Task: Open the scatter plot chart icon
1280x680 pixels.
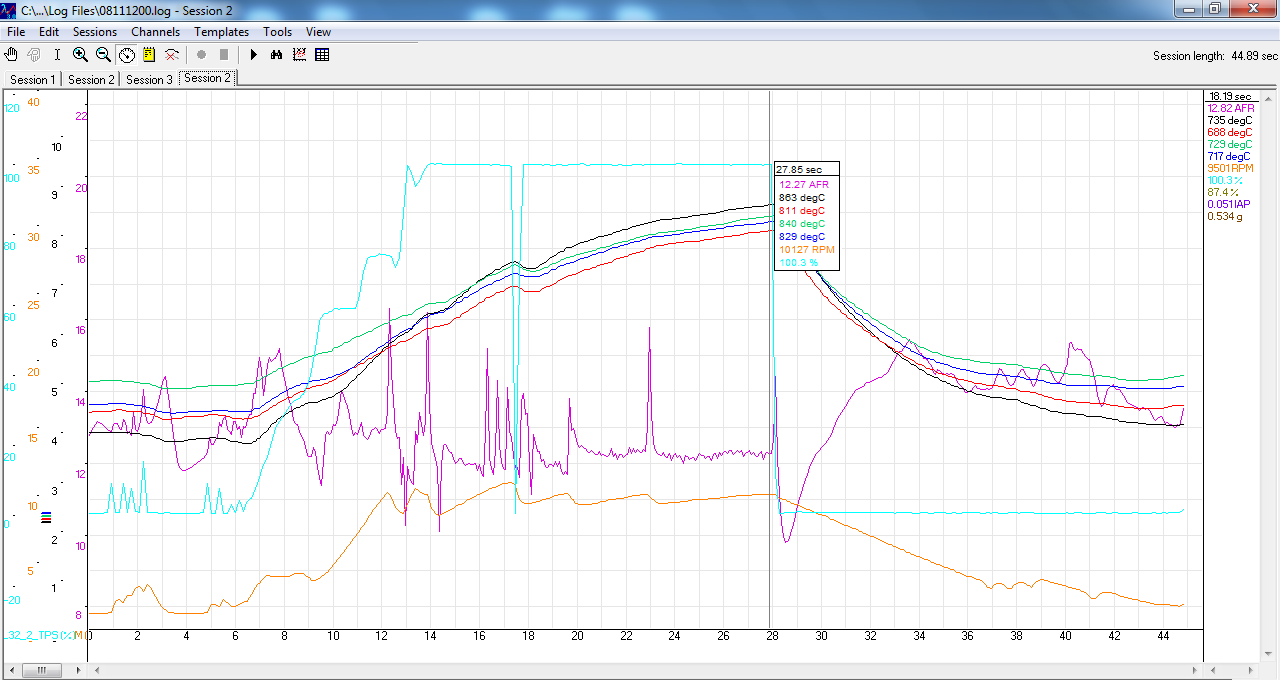Action: pos(299,55)
